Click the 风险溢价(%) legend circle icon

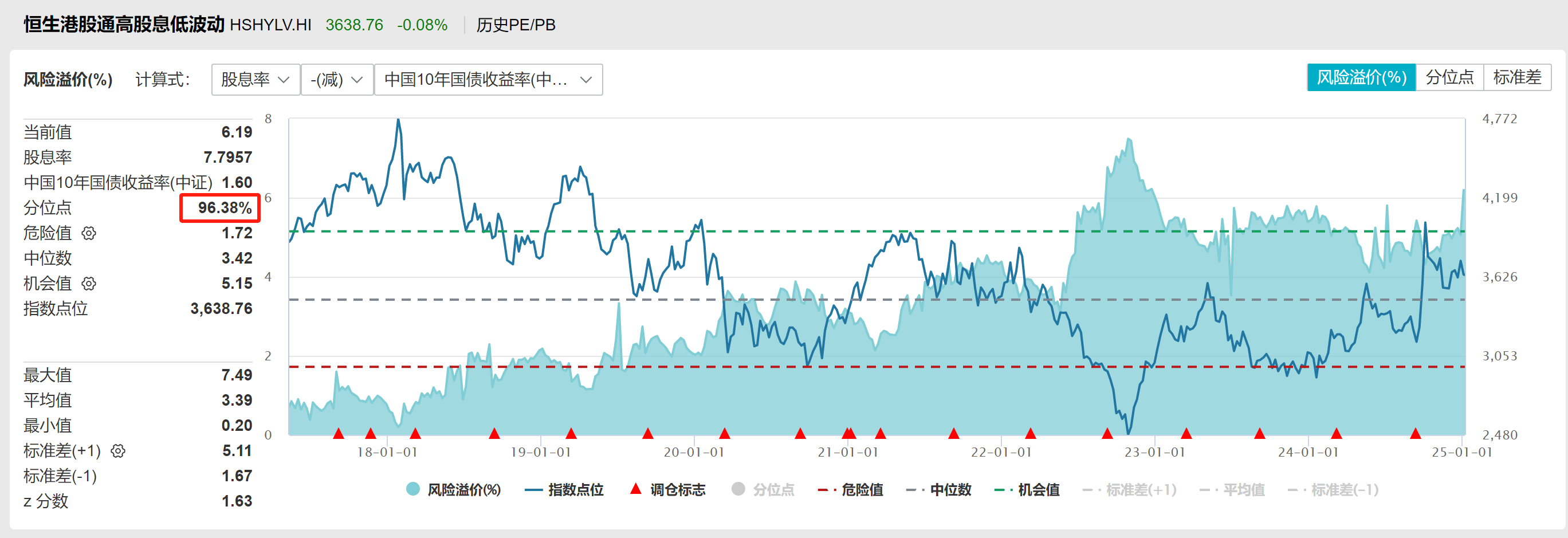(x=412, y=489)
